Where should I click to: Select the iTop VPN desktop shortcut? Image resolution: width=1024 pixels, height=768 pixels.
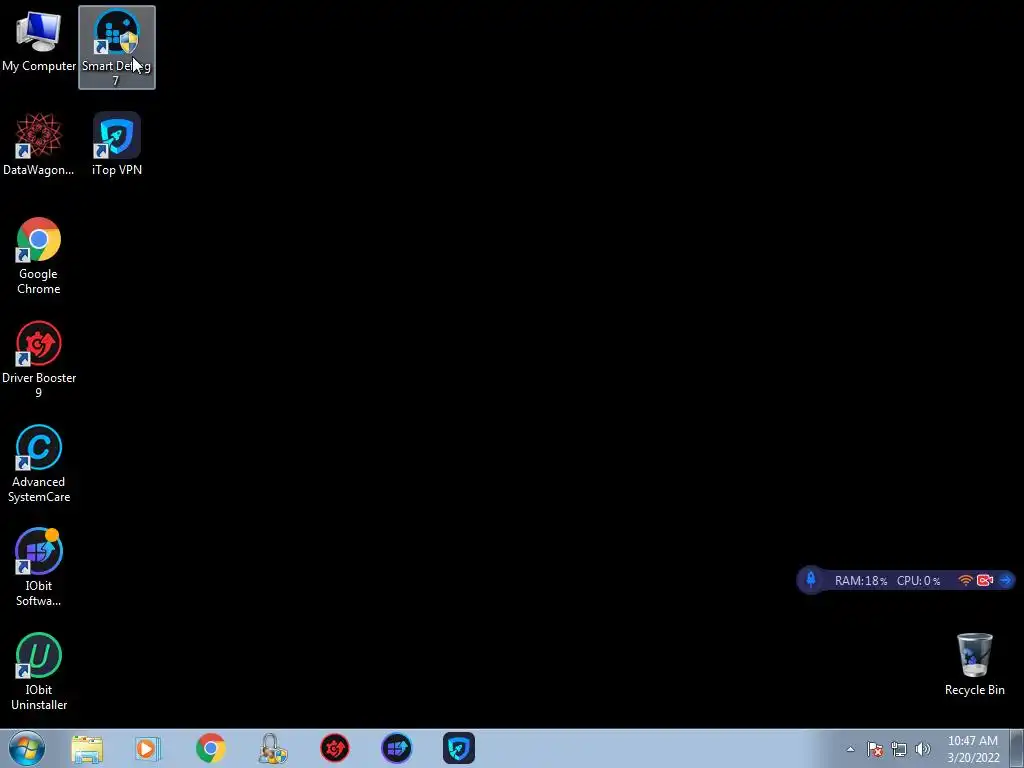coord(117,144)
